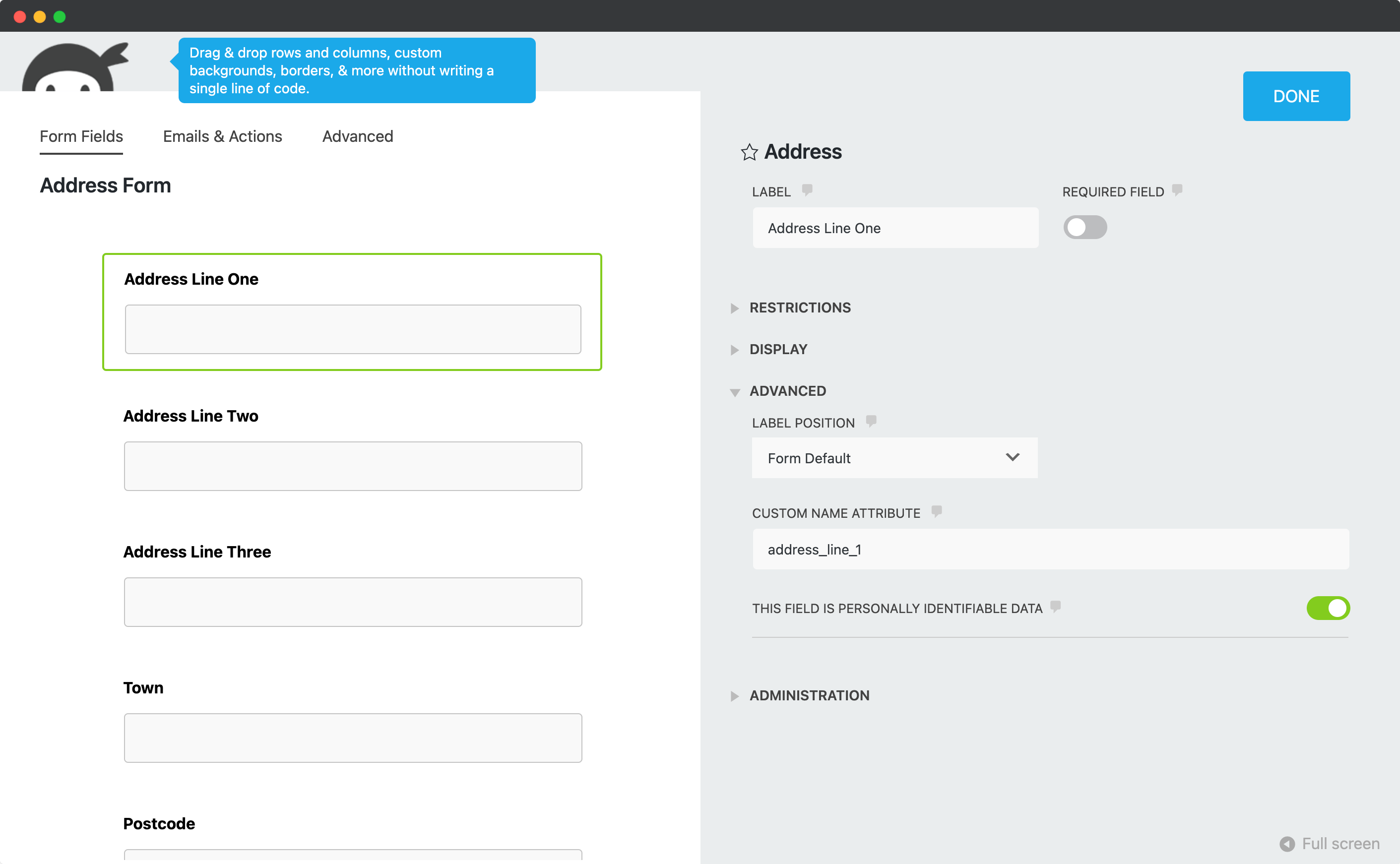Open the Advanced tab

coord(357,136)
